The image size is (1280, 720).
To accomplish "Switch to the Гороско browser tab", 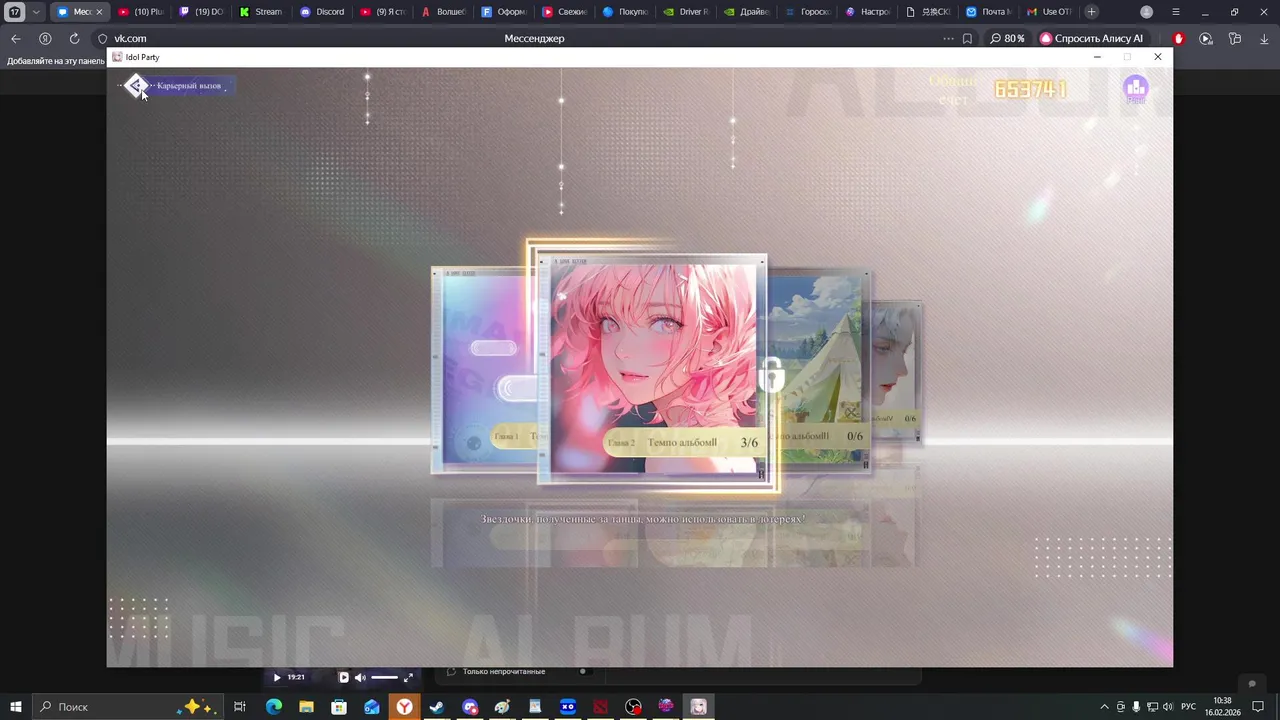I will 807,12.
